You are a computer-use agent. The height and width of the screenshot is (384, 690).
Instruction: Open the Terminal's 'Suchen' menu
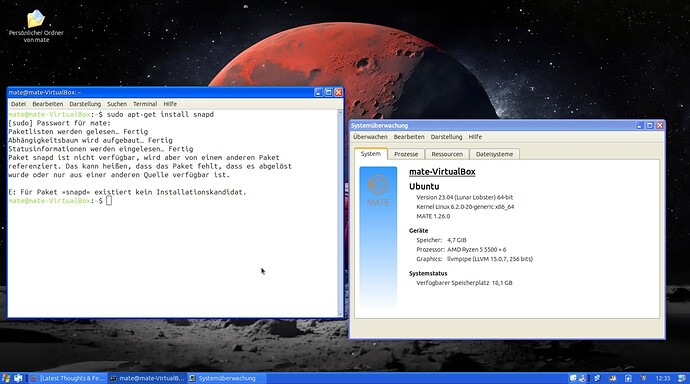pyautogui.click(x=117, y=104)
